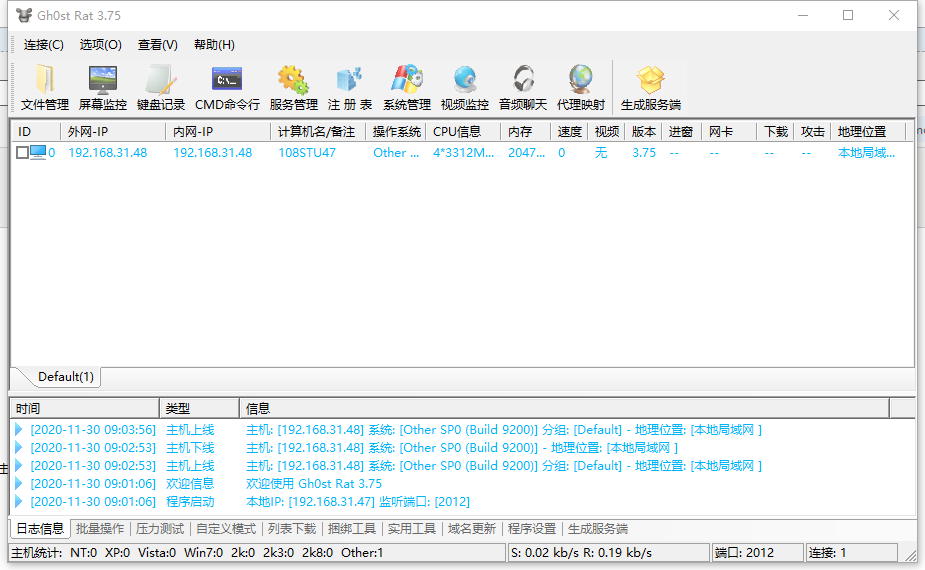
Task: Click the arrow icon beside the 欢迎信息 log entry
Action: 19,483
